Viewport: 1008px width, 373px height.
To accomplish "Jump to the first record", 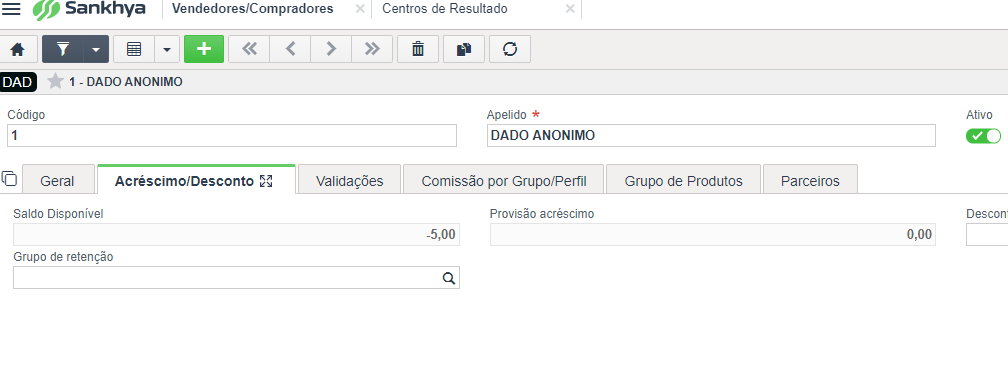I will 249,50.
